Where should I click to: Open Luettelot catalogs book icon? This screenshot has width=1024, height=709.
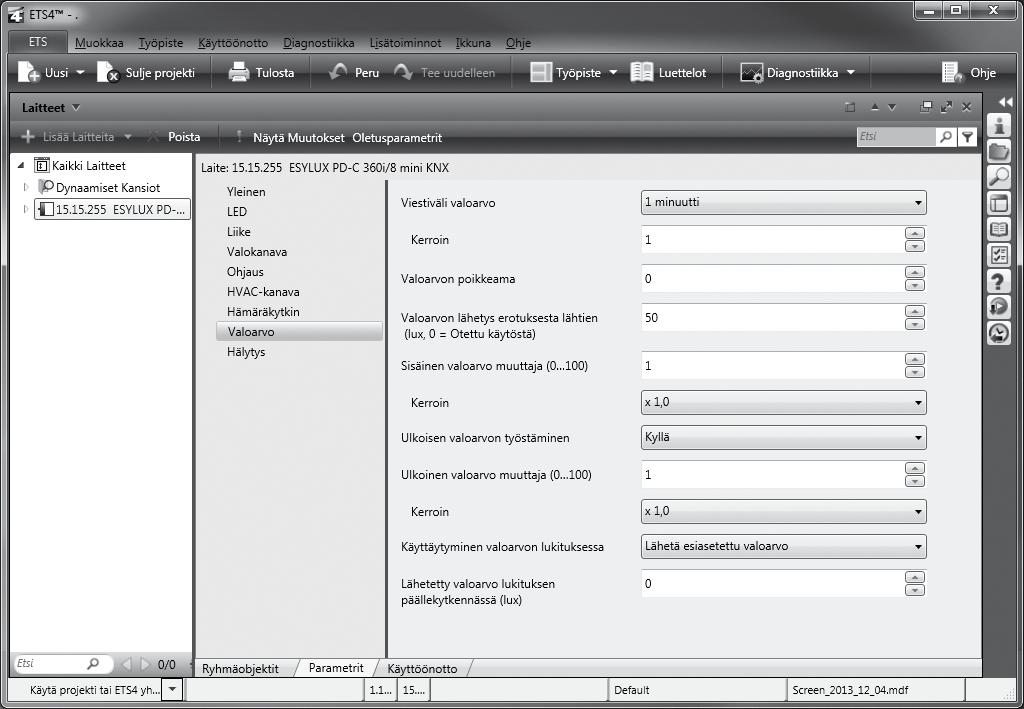(x=641, y=72)
